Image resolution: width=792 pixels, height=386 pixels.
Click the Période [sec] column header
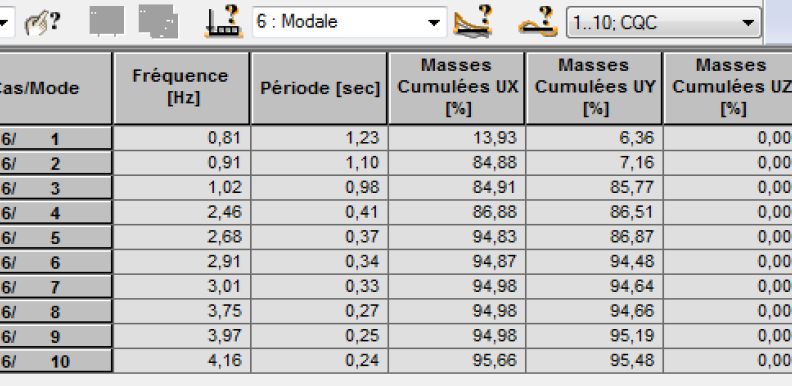click(319, 88)
